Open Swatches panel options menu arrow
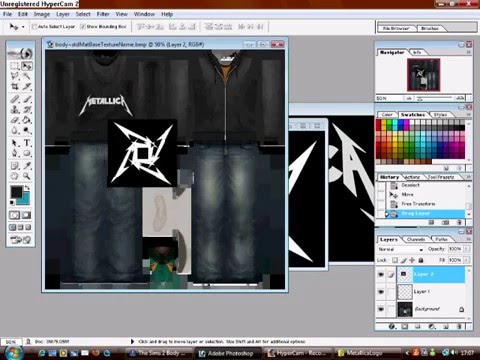480x360 pixels. [468, 114]
